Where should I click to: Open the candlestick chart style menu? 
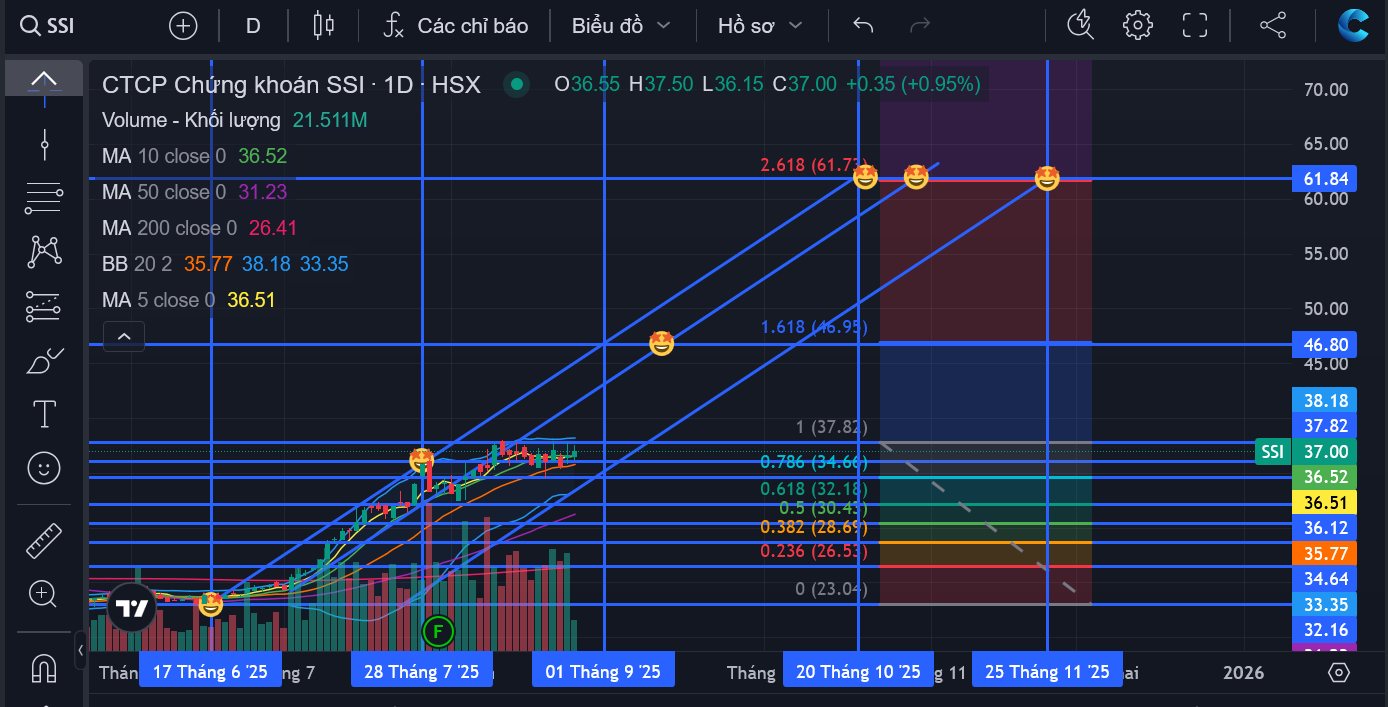[323, 26]
